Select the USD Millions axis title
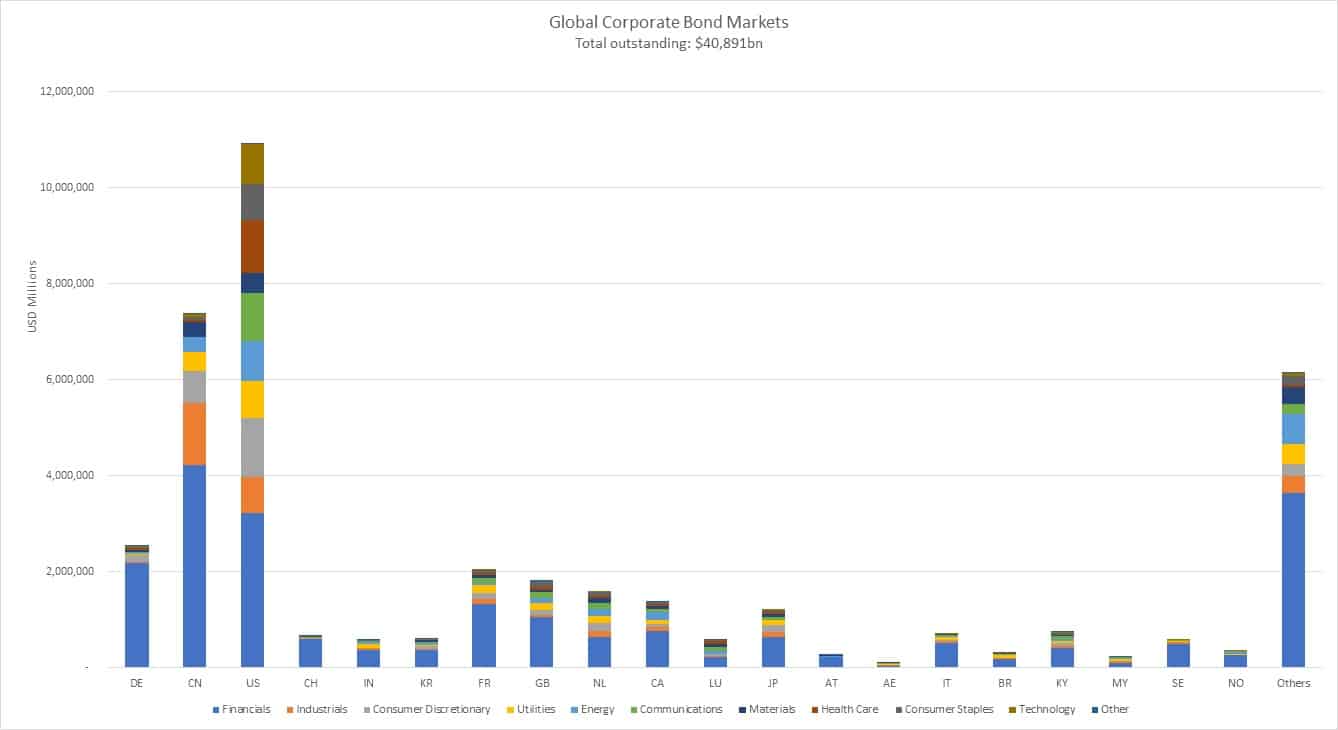1338x730 pixels. pos(32,297)
